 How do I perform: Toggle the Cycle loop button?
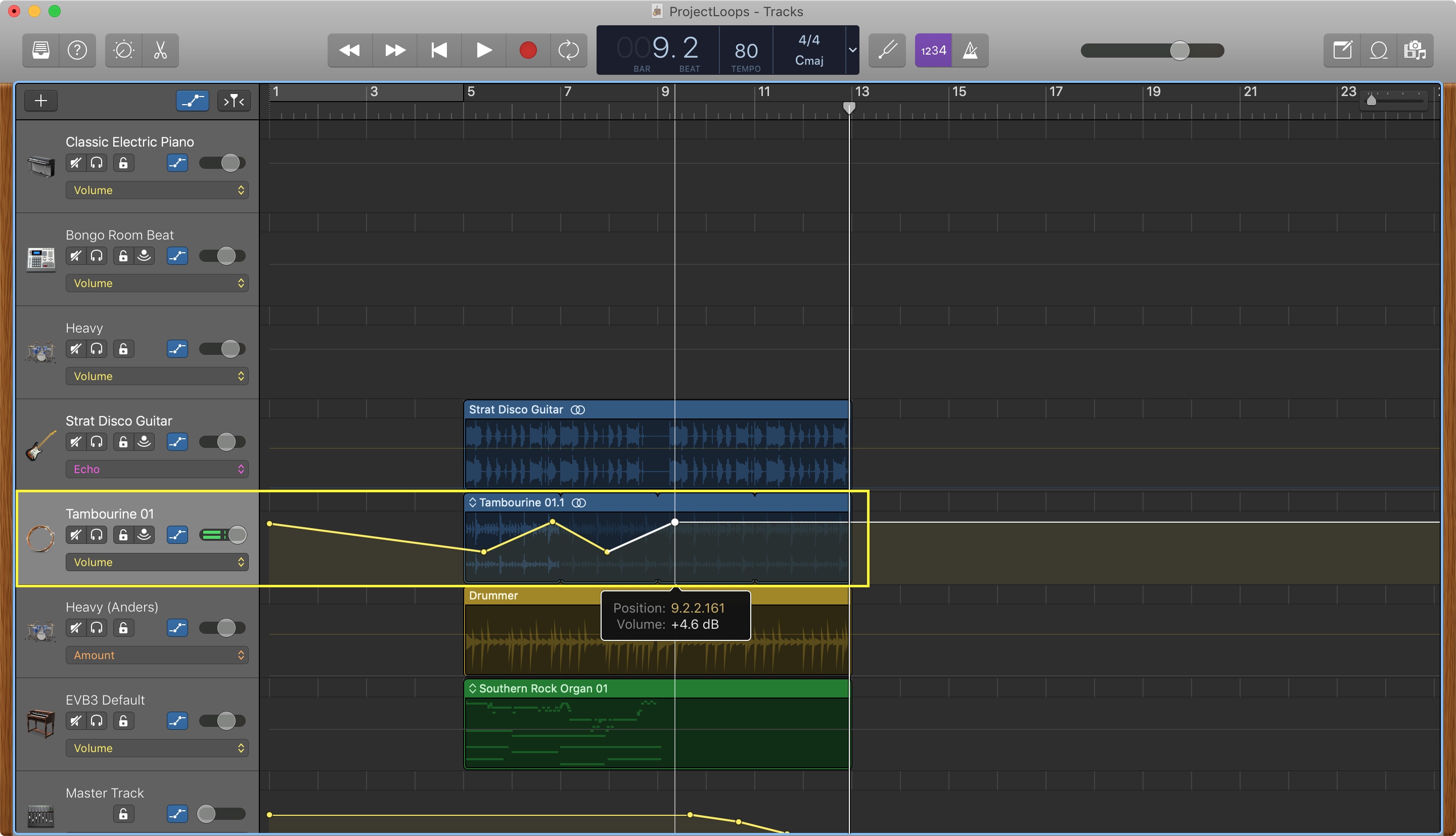568,51
